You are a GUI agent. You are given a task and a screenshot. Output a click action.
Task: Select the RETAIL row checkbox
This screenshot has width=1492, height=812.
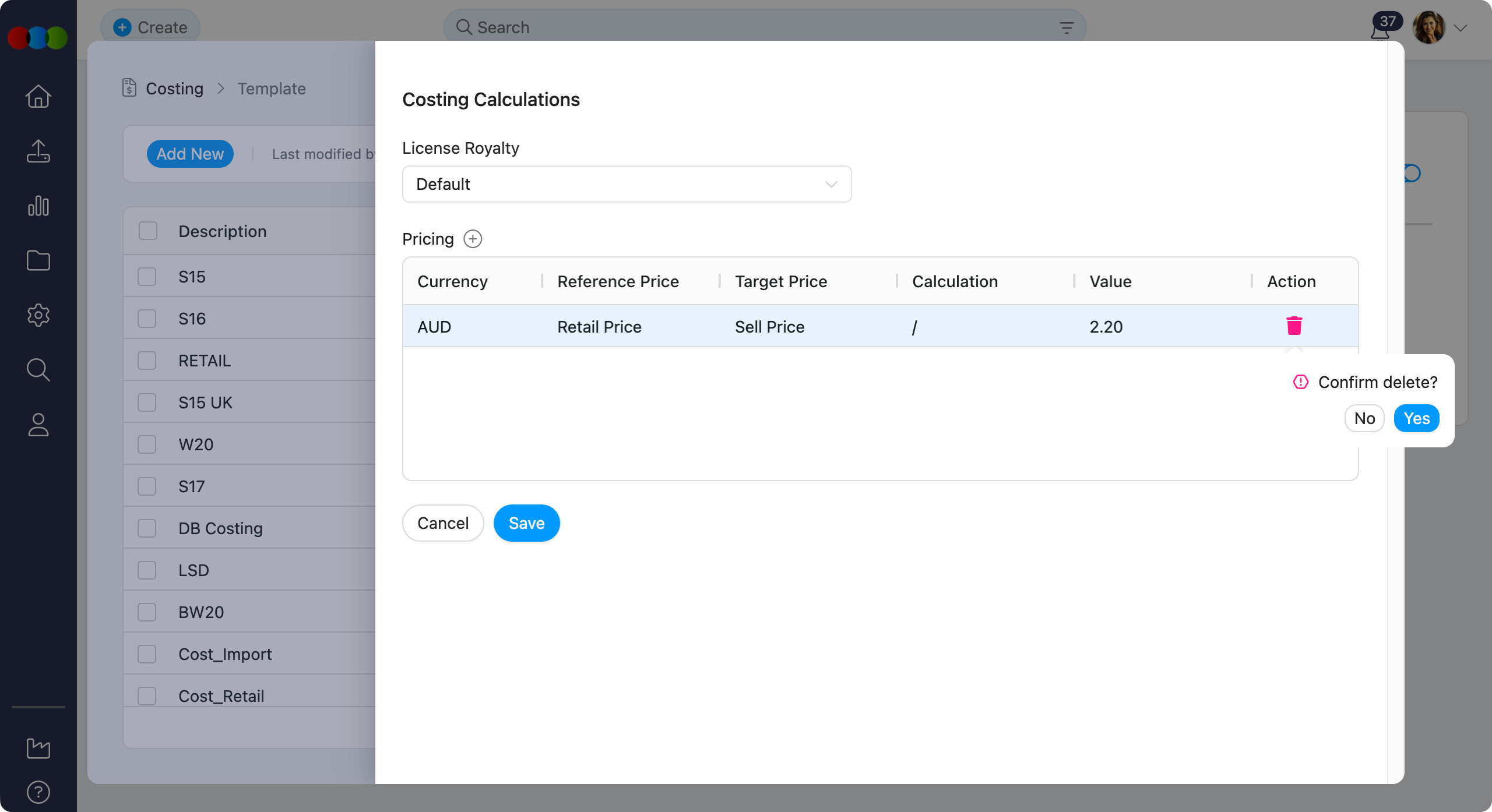point(147,360)
